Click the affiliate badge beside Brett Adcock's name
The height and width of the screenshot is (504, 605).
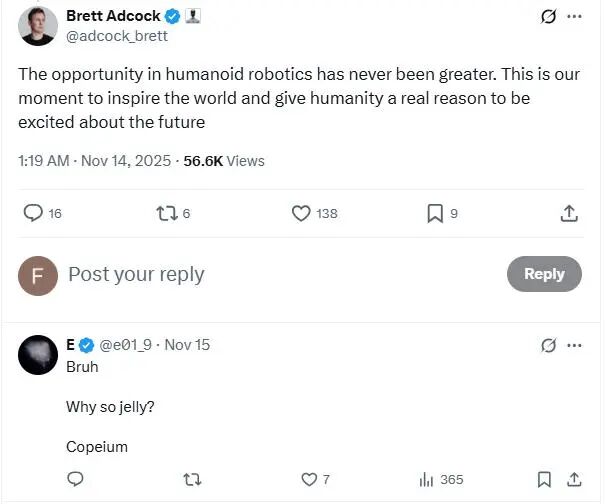click(193, 16)
